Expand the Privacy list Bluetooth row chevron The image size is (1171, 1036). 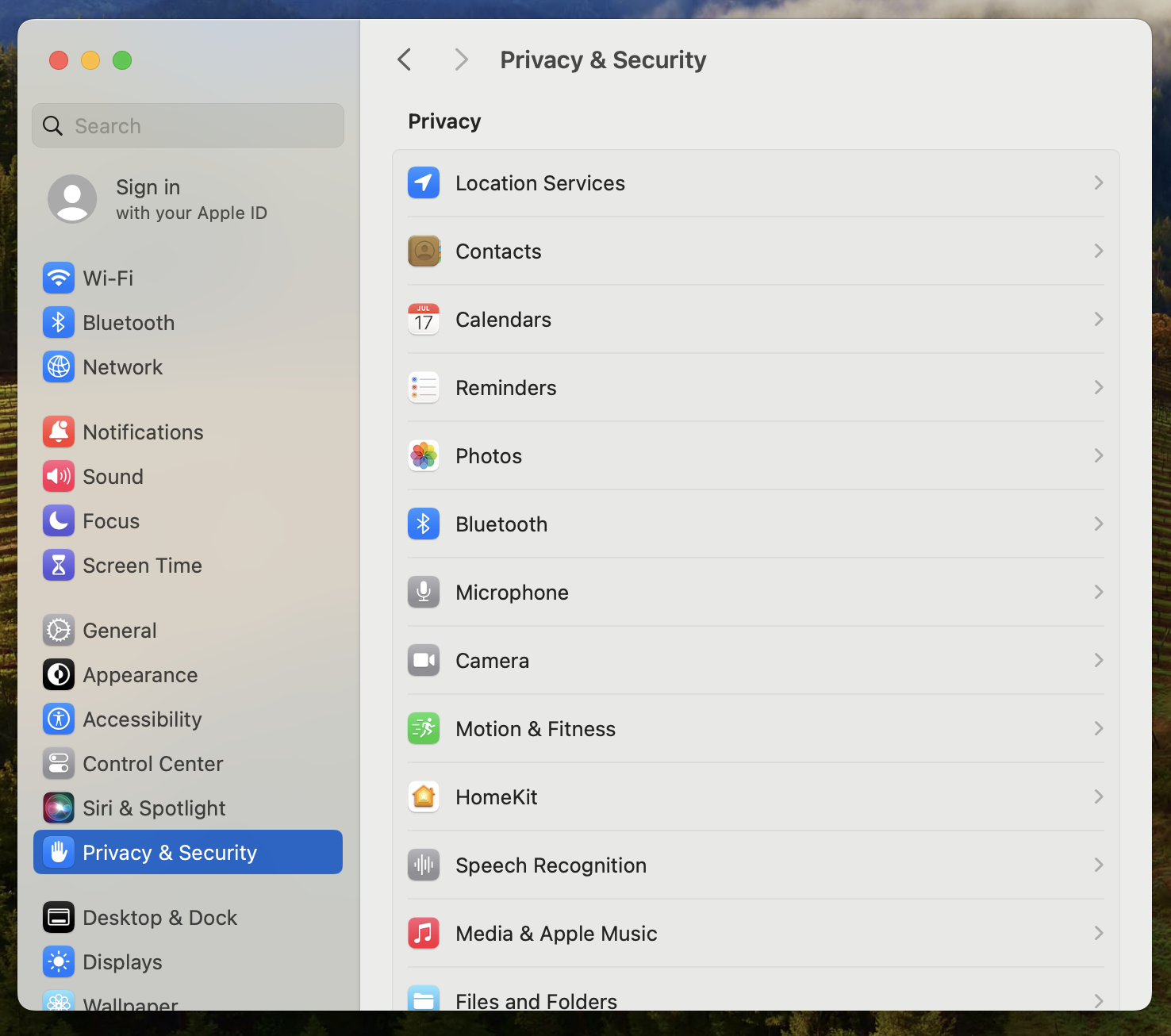click(x=1099, y=524)
